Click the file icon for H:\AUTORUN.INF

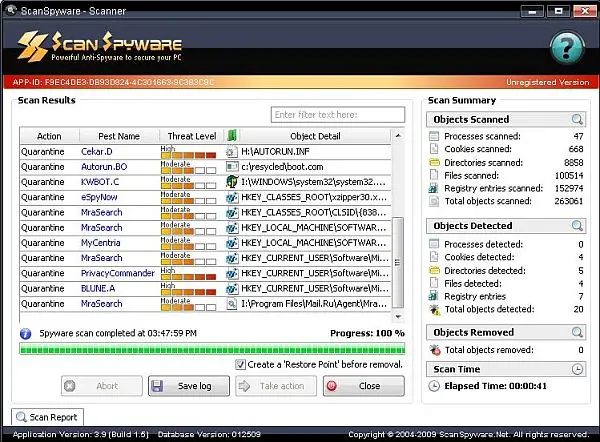click(232, 152)
